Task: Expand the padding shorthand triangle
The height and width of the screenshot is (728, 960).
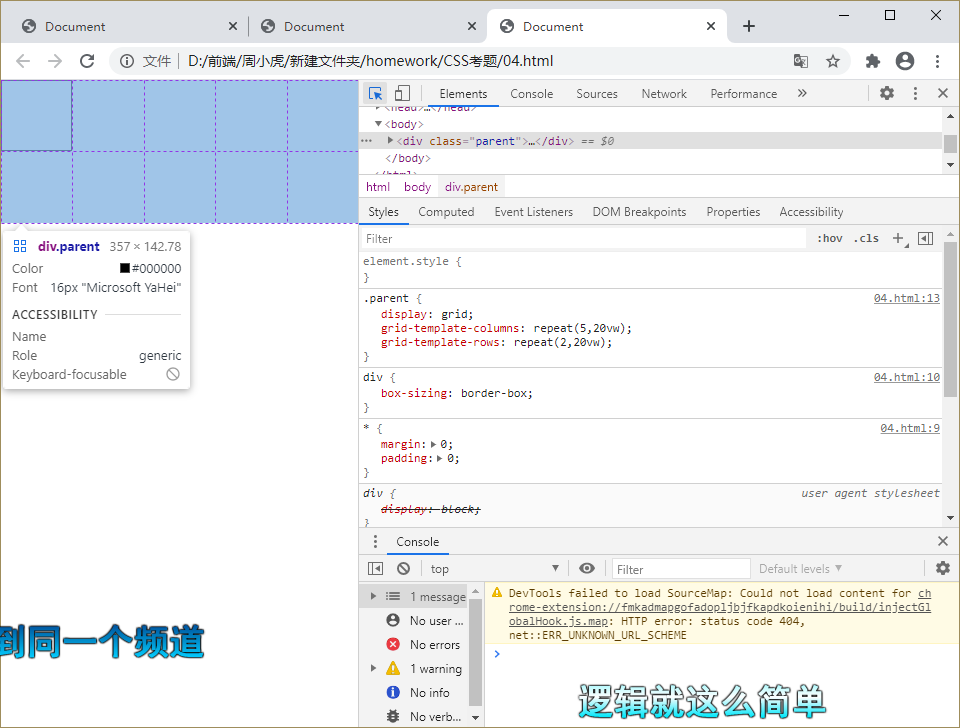Action: click(x=440, y=459)
